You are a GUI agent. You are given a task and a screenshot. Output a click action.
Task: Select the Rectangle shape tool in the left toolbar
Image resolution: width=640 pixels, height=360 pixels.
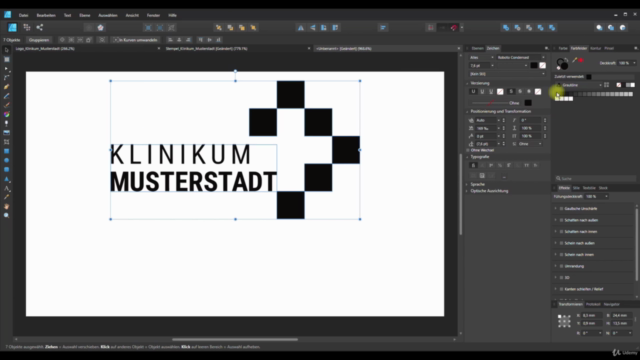7,151
